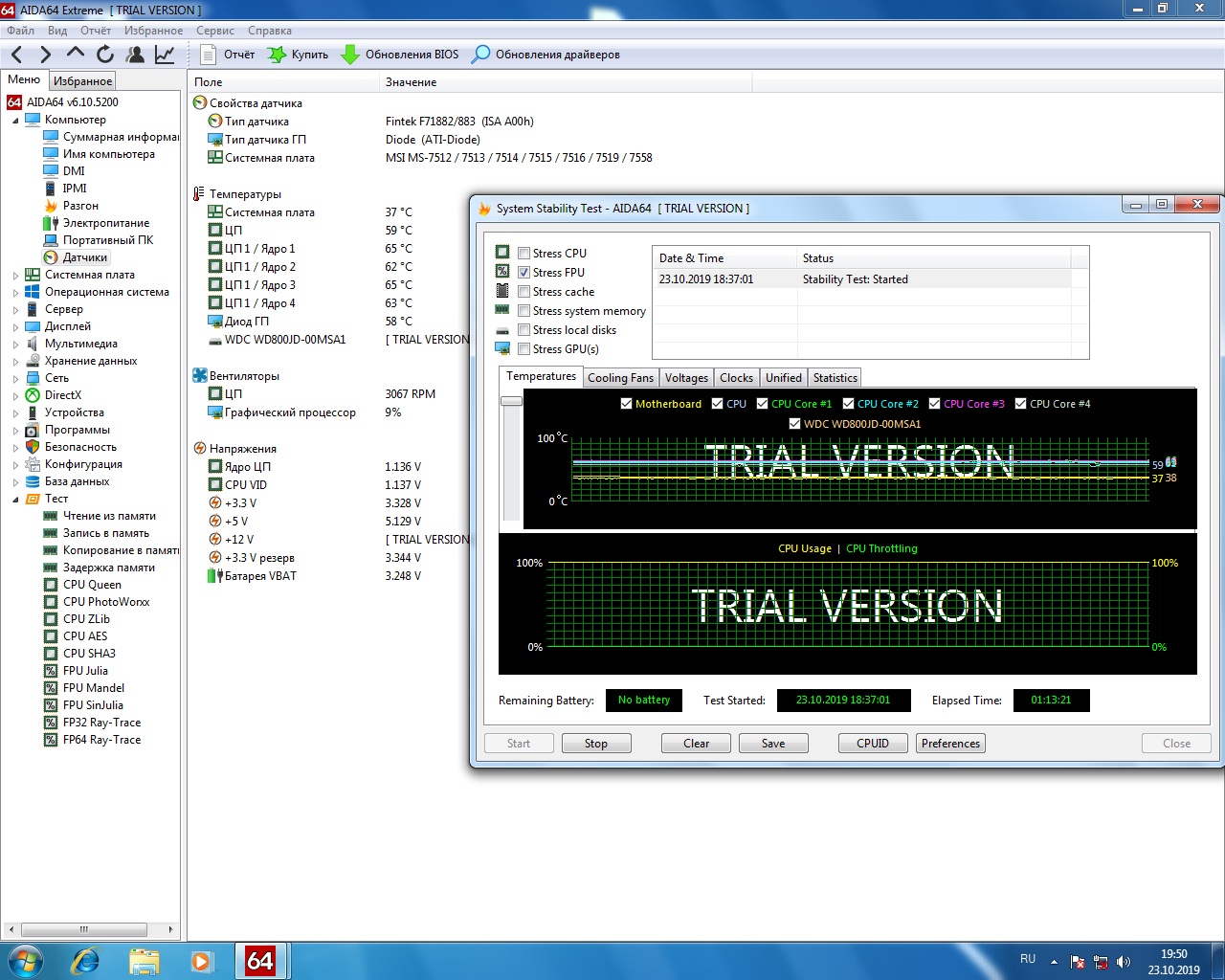The height and width of the screenshot is (980, 1225).
Task: Click the Save button
Action: pos(773,744)
